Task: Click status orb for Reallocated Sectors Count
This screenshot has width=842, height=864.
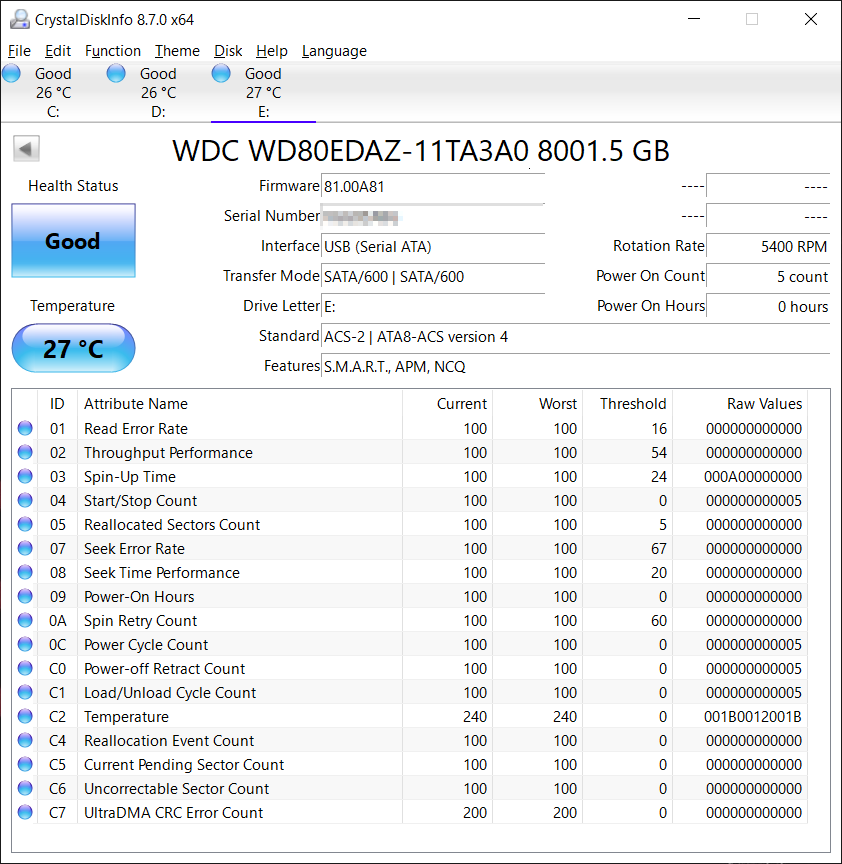Action: pos(25,524)
